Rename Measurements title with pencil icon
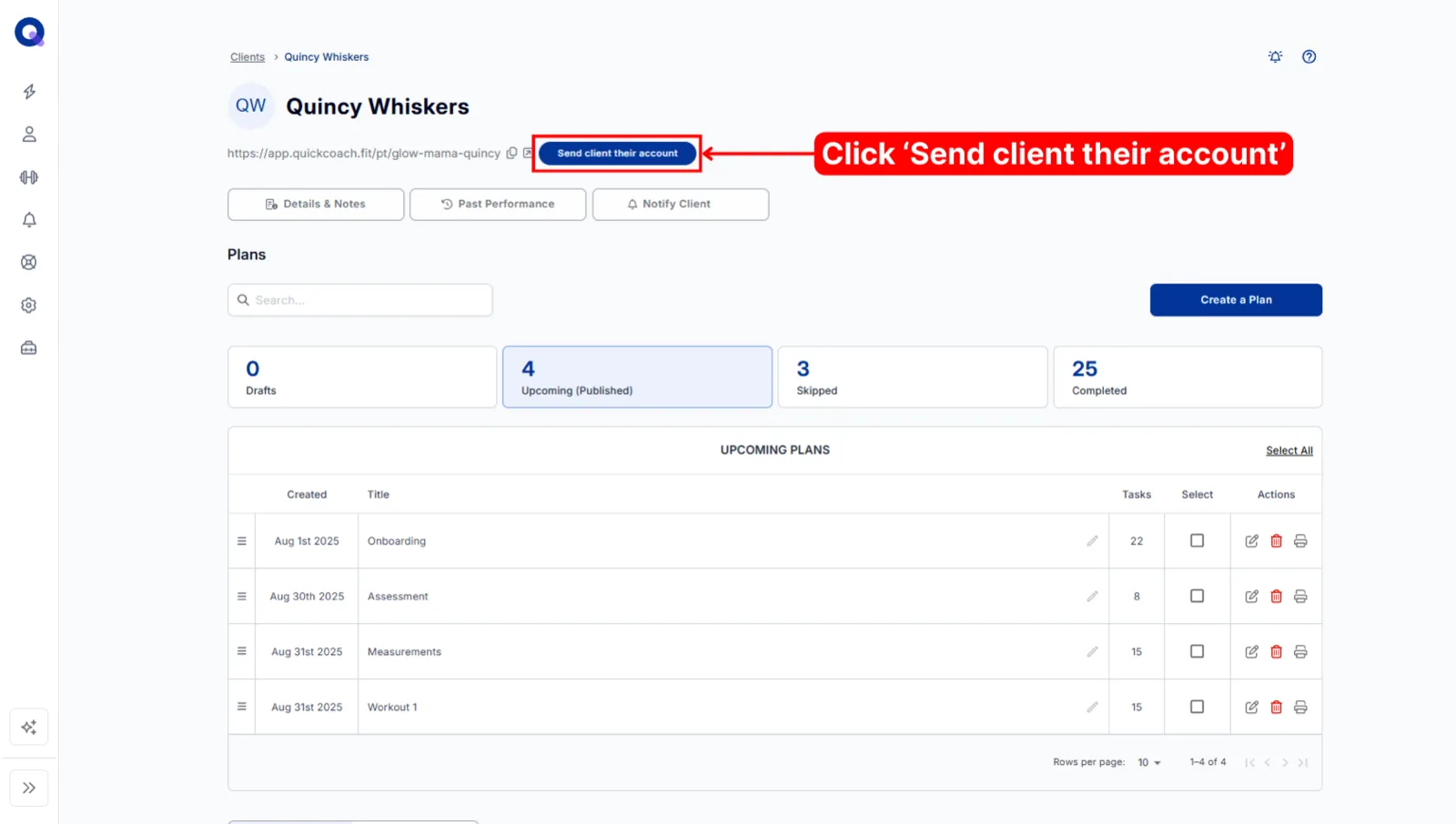The image size is (1456, 824). pos(1092,652)
